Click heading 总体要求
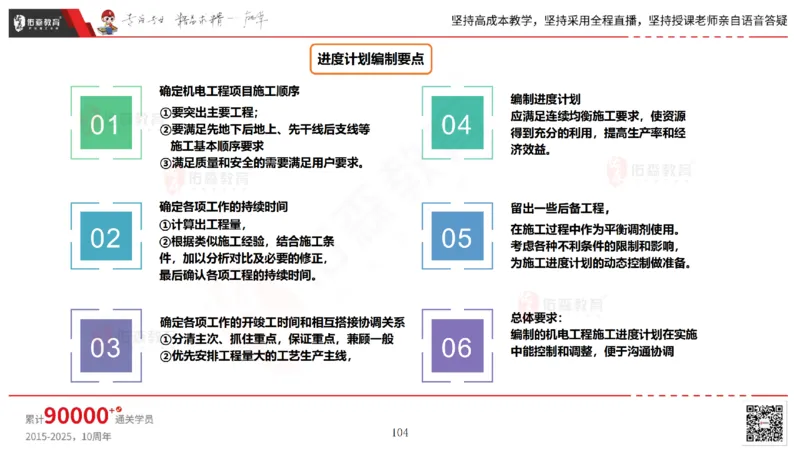 point(536,318)
